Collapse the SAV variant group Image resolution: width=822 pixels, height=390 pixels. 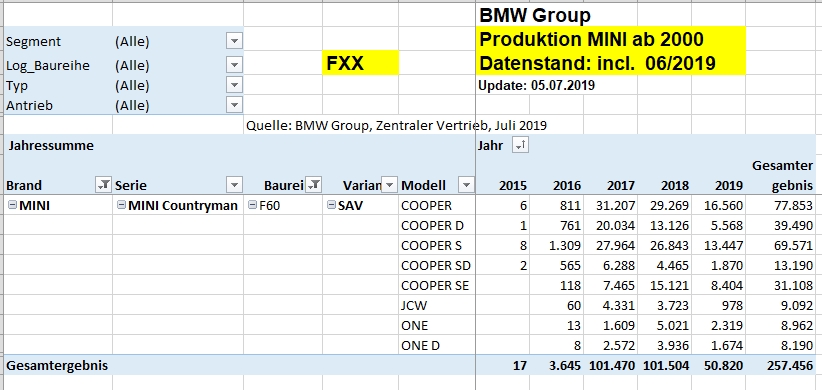tap(331, 205)
